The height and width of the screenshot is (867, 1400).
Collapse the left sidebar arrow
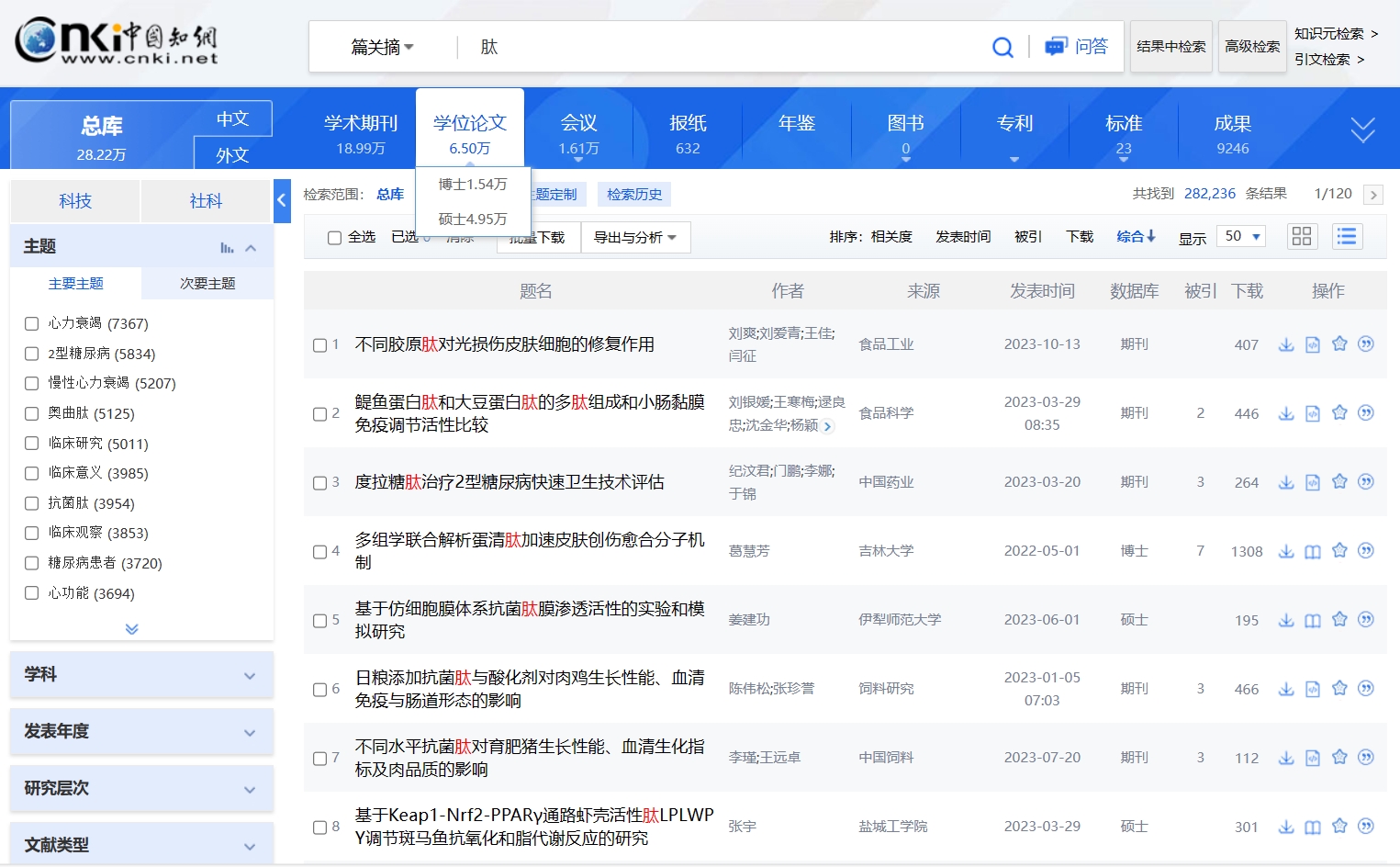pyautogui.click(x=282, y=200)
